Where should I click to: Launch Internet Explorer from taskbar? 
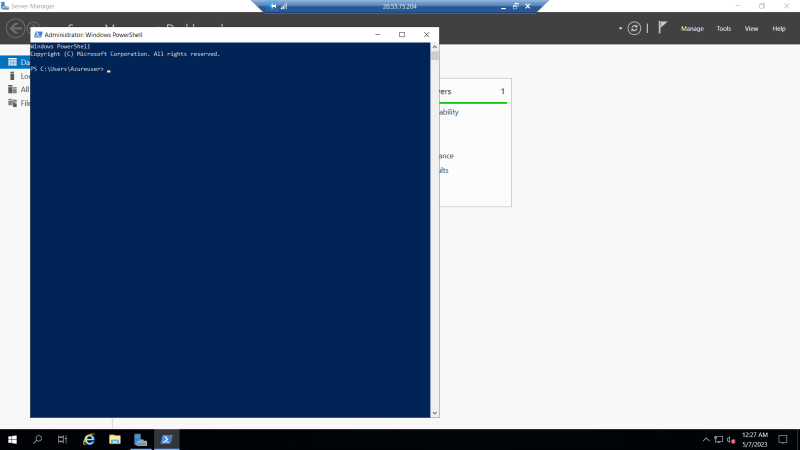tap(89, 439)
